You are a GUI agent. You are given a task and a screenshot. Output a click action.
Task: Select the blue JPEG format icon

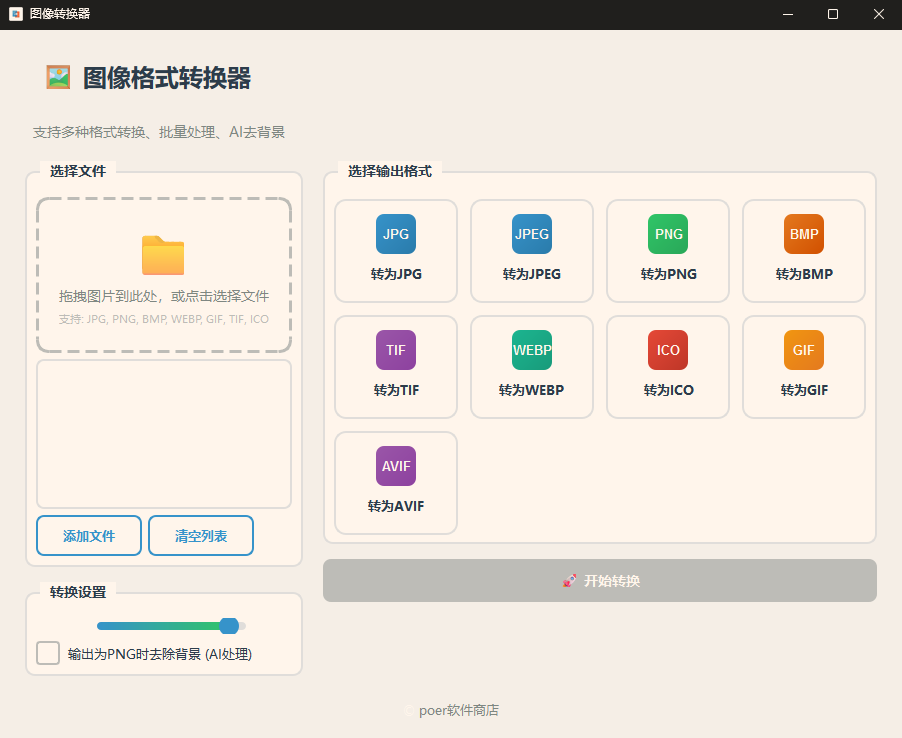pos(532,234)
